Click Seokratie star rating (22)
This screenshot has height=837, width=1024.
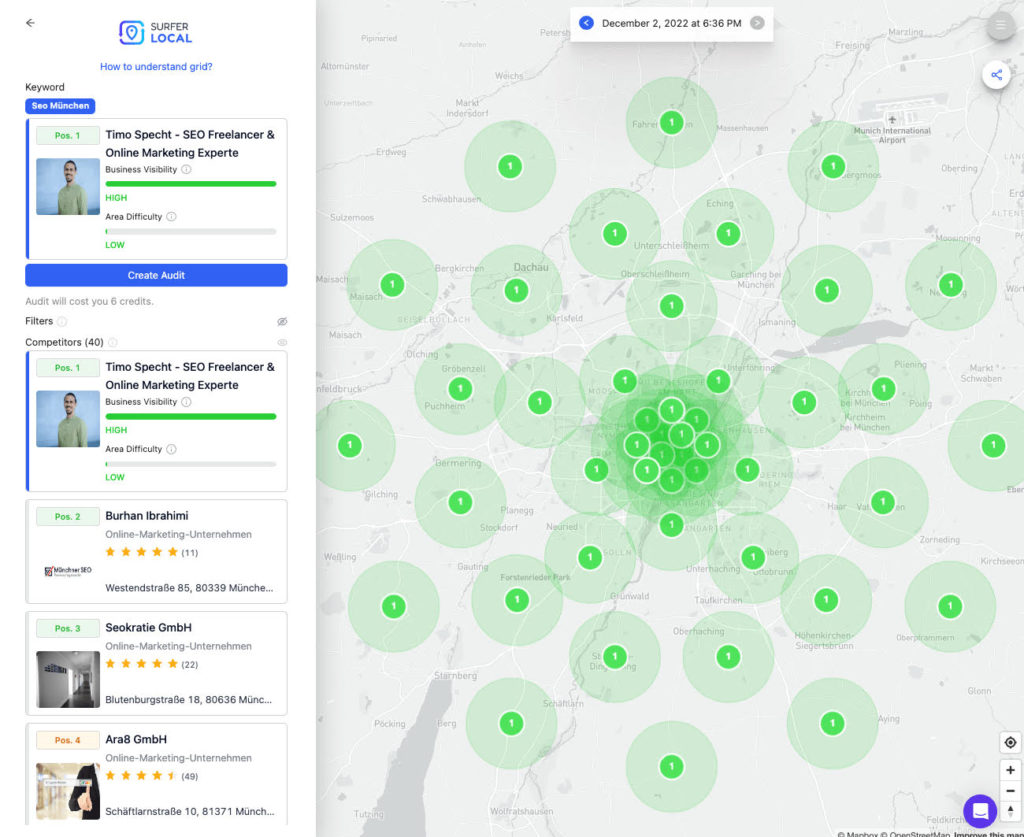point(152,664)
